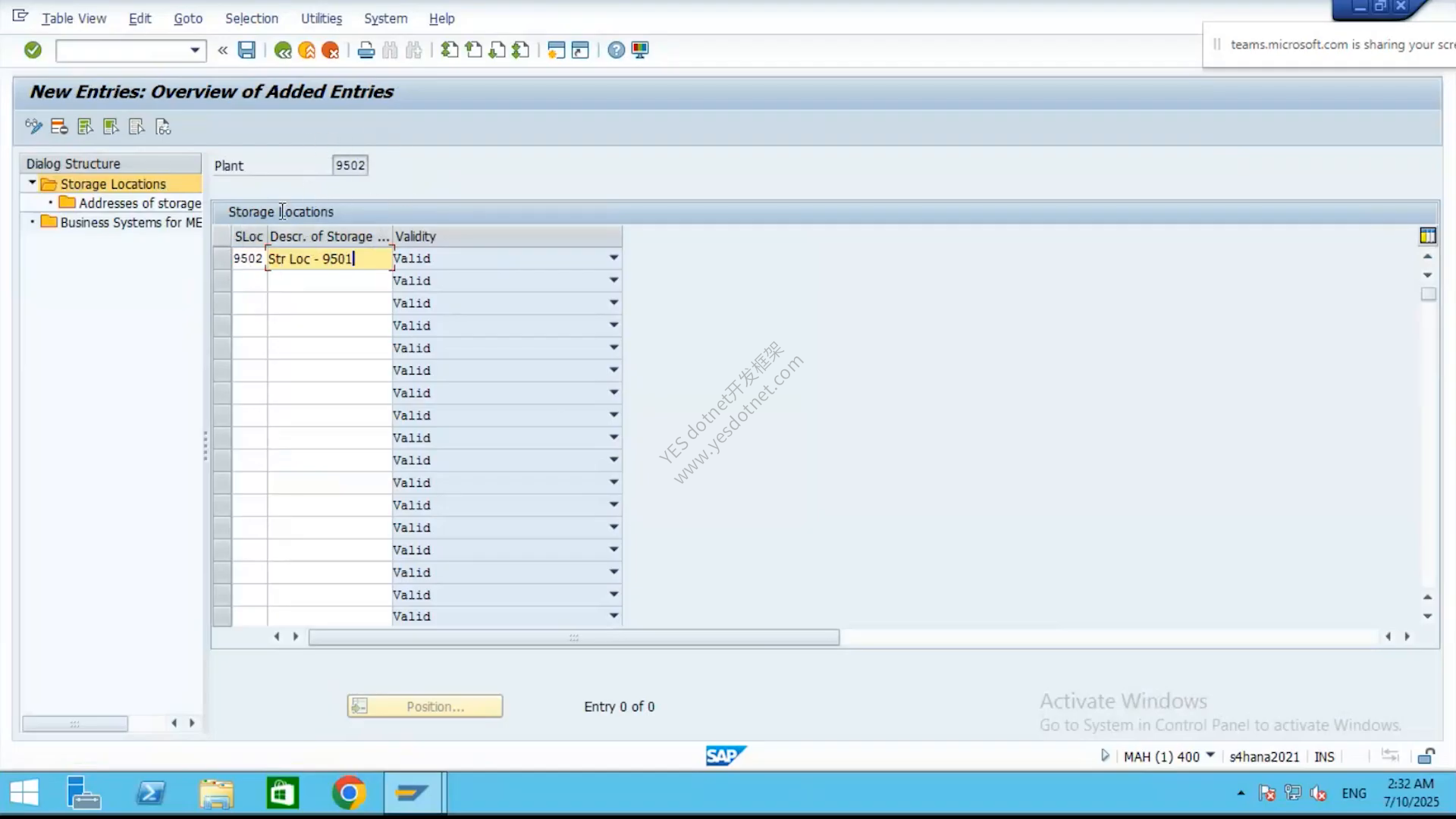Screen dimensions: 1456x819
Task: Open the Goto menu
Action: (188, 18)
